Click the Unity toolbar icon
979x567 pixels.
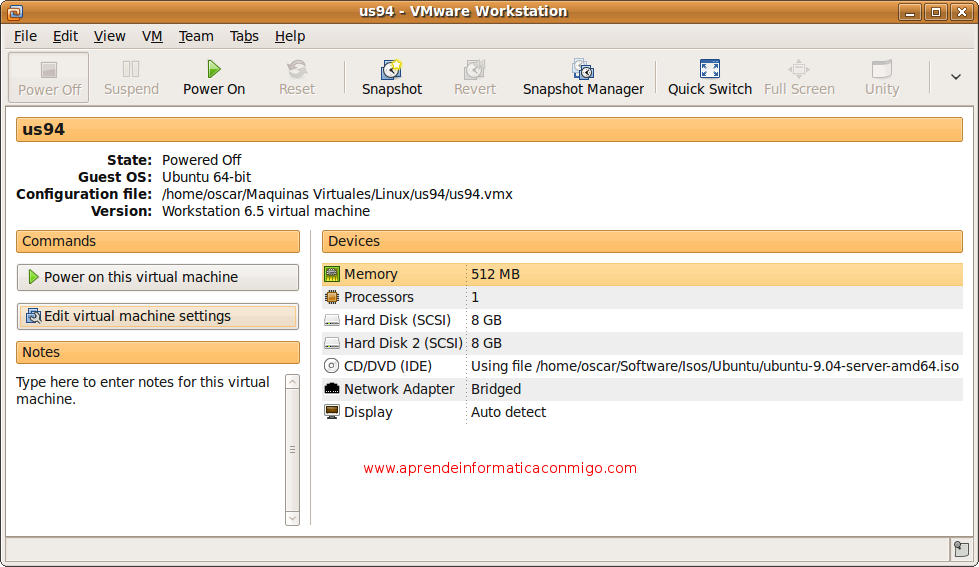point(882,69)
